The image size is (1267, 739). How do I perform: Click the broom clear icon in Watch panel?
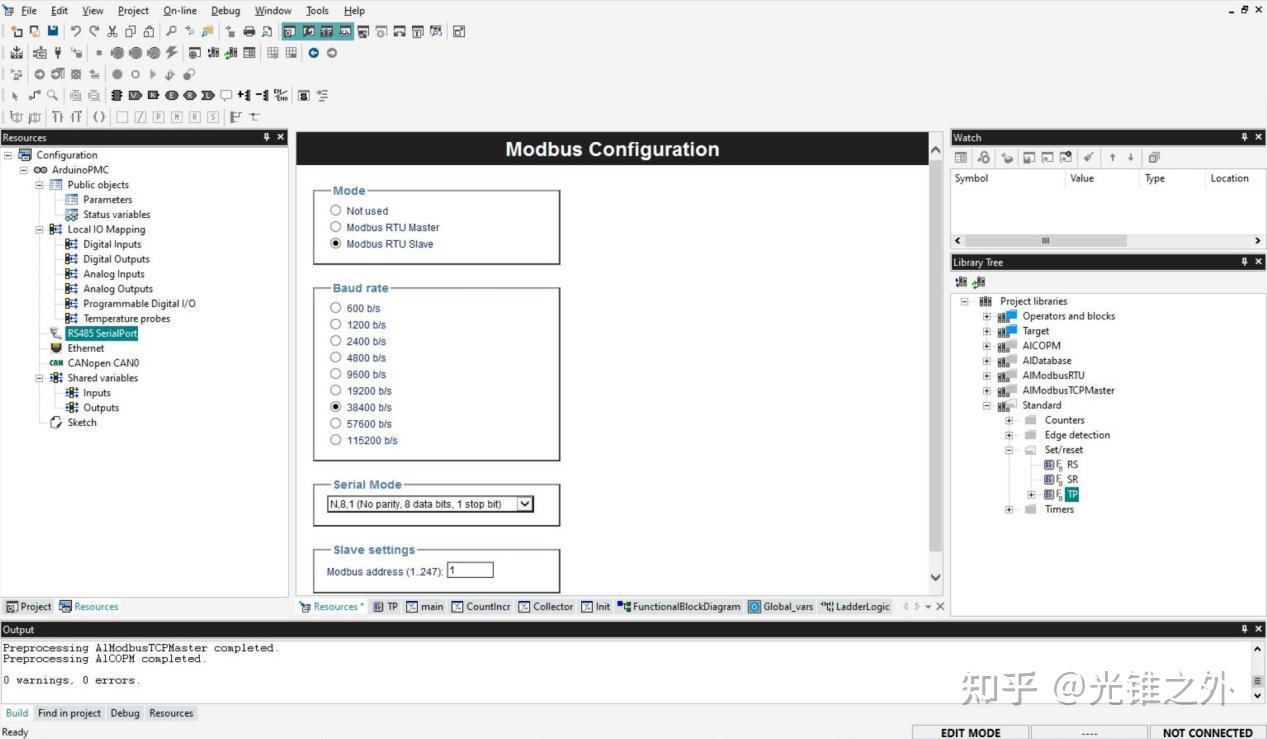tap(1089, 157)
